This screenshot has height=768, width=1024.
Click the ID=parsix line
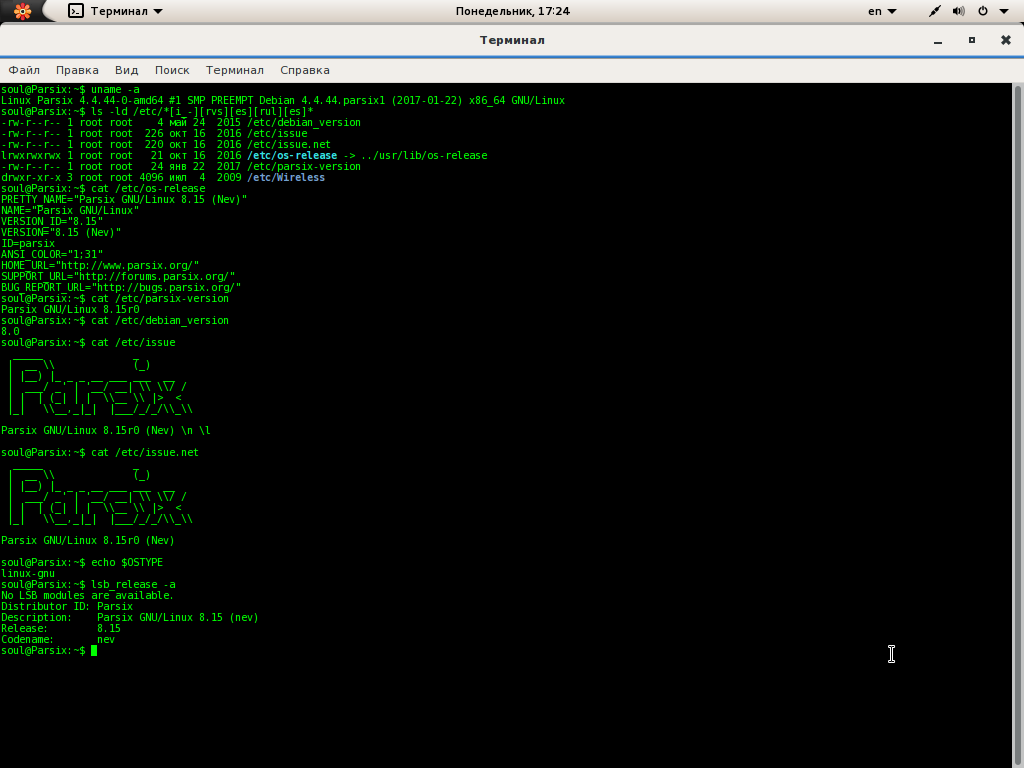[28, 244]
